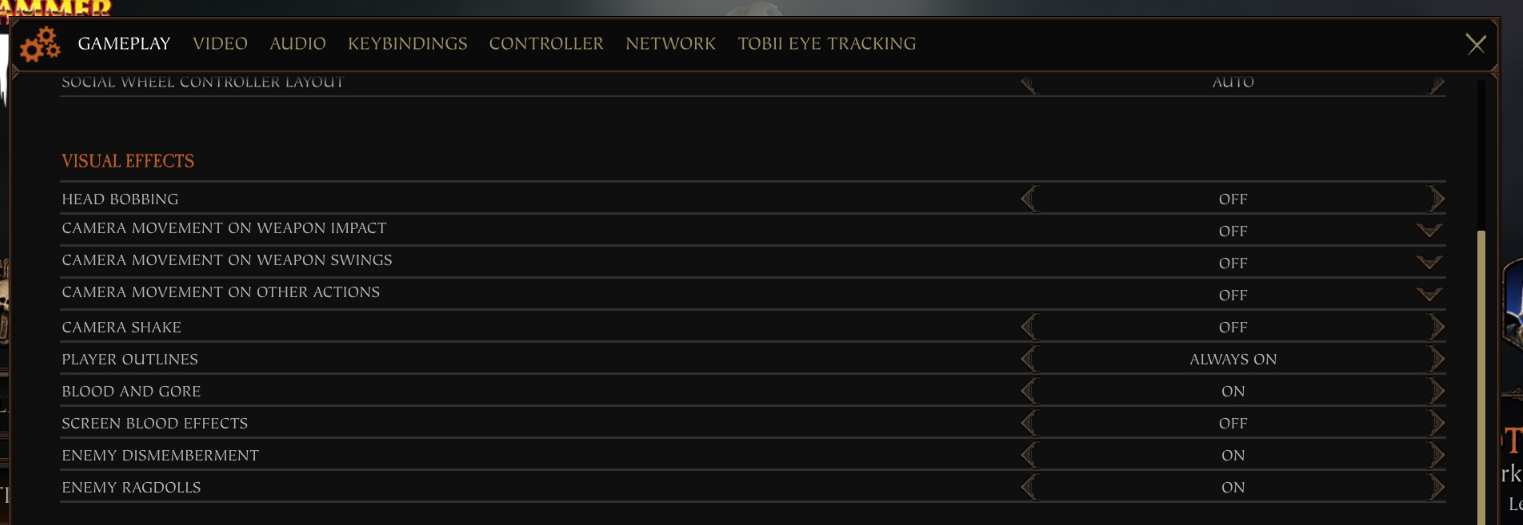The height and width of the screenshot is (525, 1523).
Task: Click left arrow for Head Bobbing
Action: tap(1029, 199)
